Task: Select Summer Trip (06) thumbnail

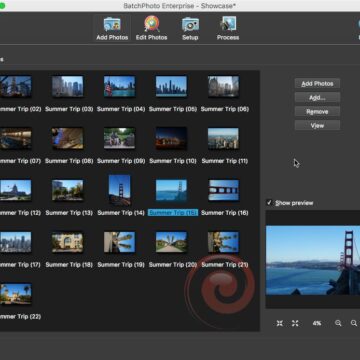Action: (223, 86)
